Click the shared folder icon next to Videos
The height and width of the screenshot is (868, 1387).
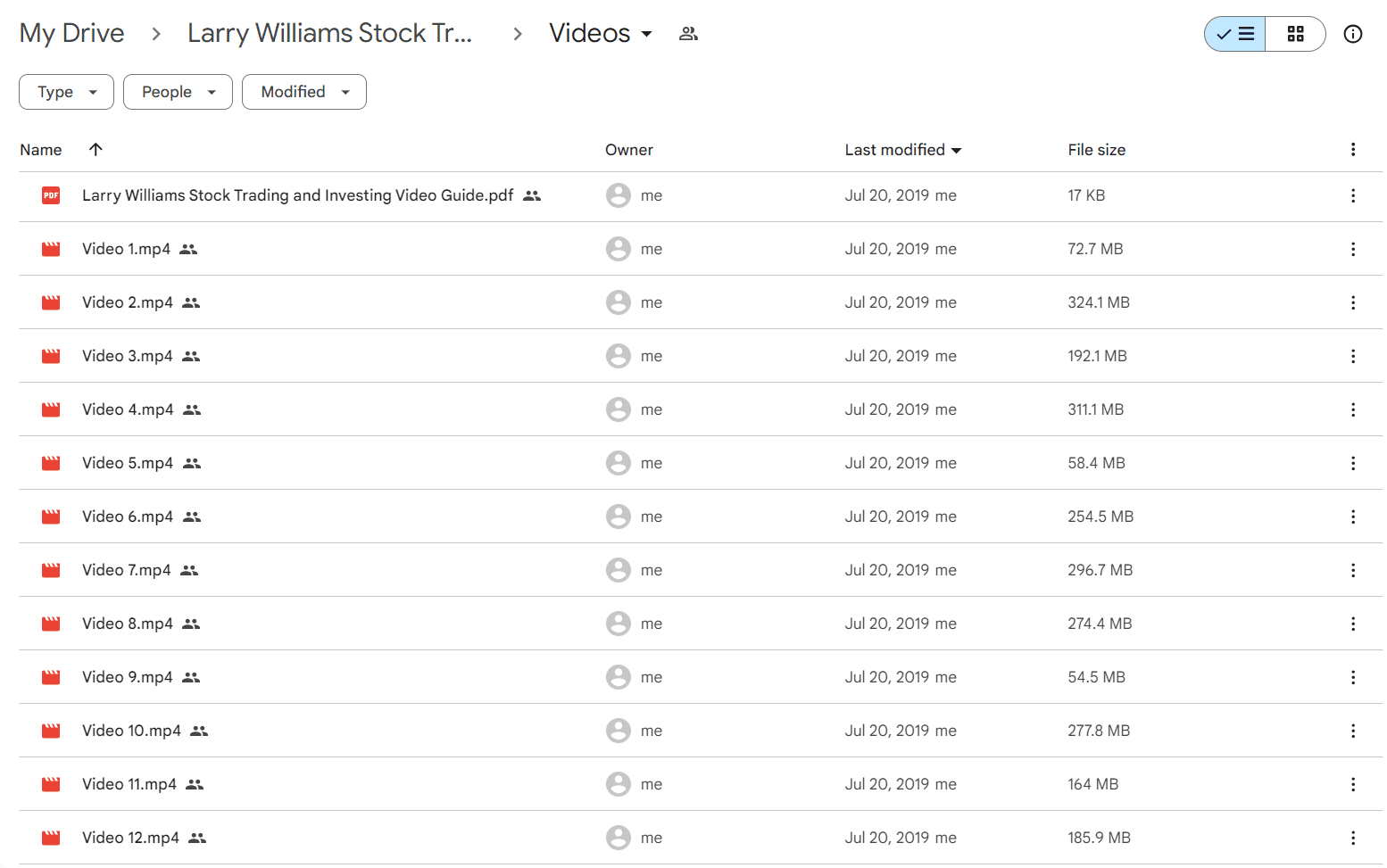[688, 34]
